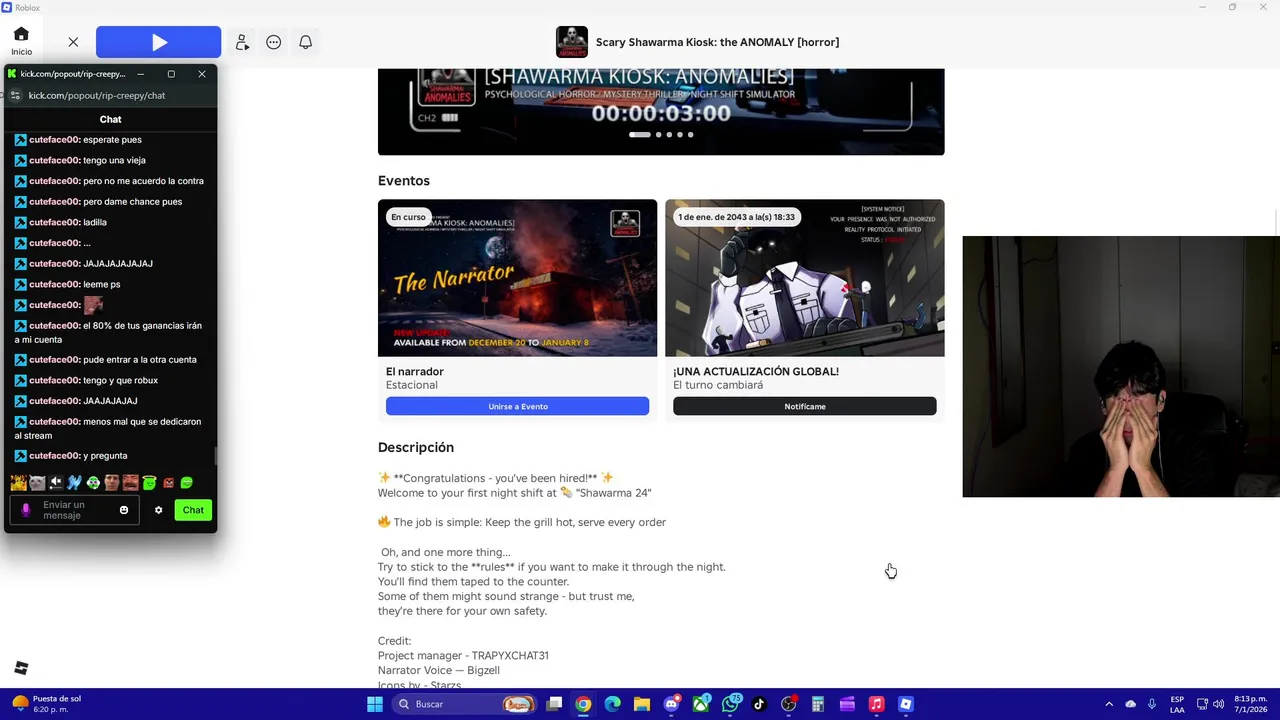Screen dimensions: 1280x720
Task: Open ESP LAA language switcher
Action: tap(1177, 704)
